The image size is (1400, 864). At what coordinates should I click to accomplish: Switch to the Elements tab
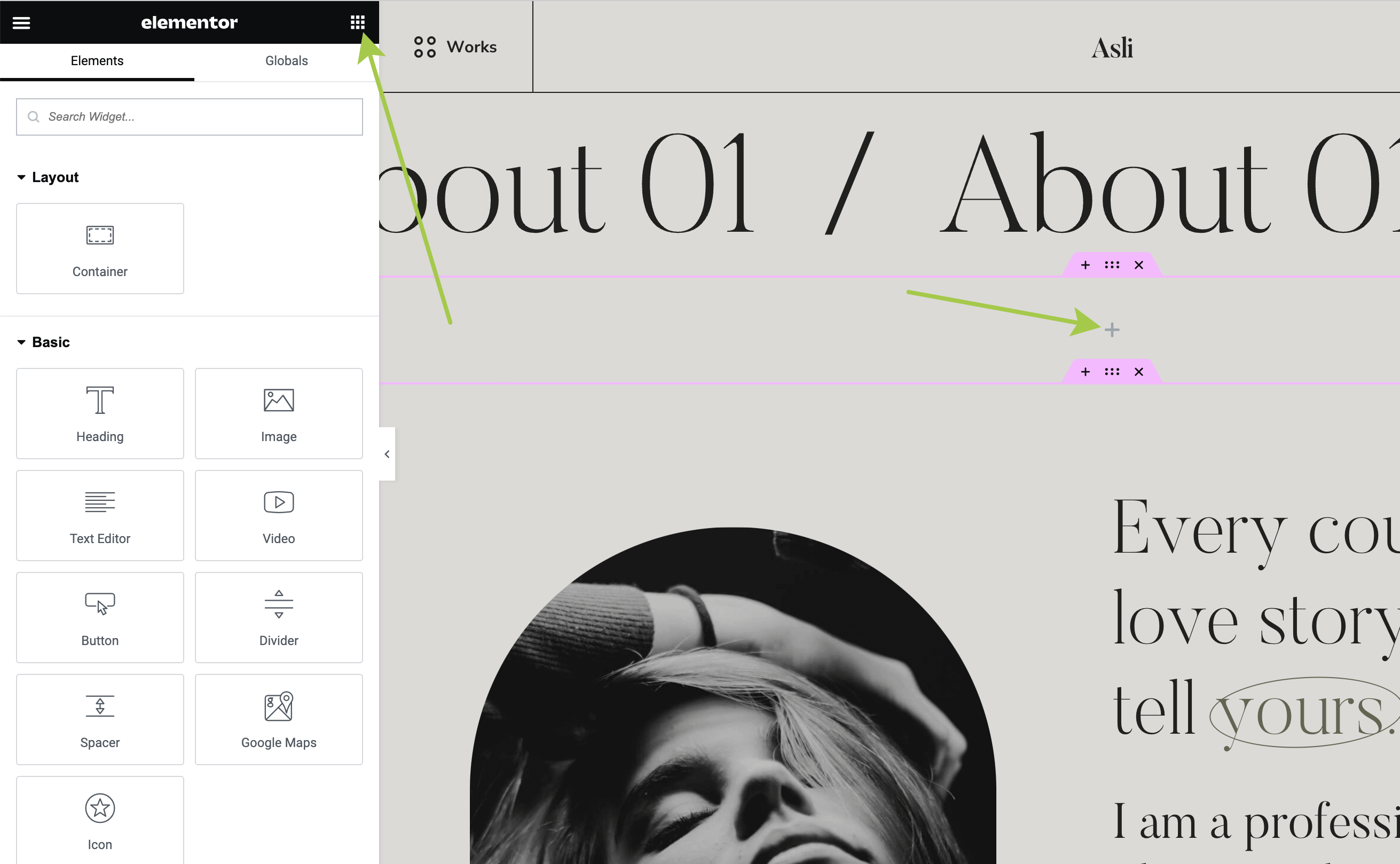click(x=97, y=60)
